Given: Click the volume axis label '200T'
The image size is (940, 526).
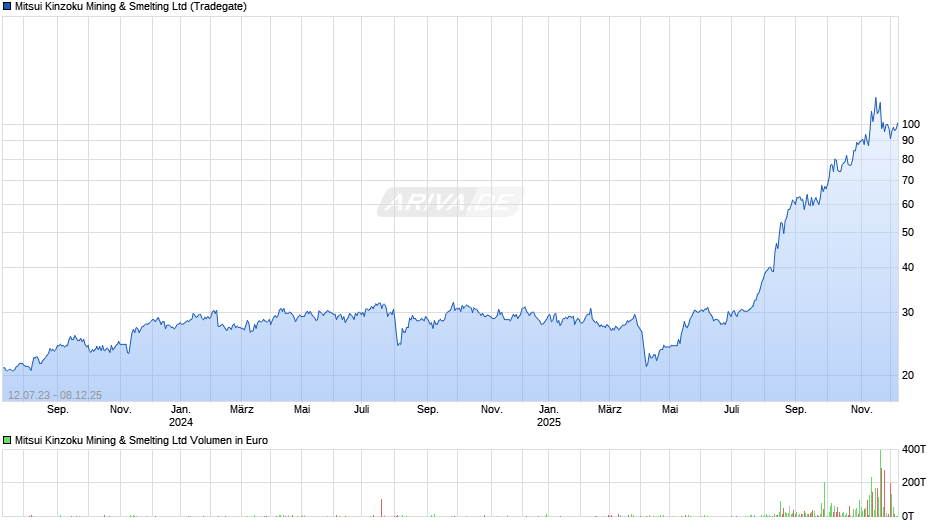Looking at the screenshot, I should pyautogui.click(x=914, y=482).
